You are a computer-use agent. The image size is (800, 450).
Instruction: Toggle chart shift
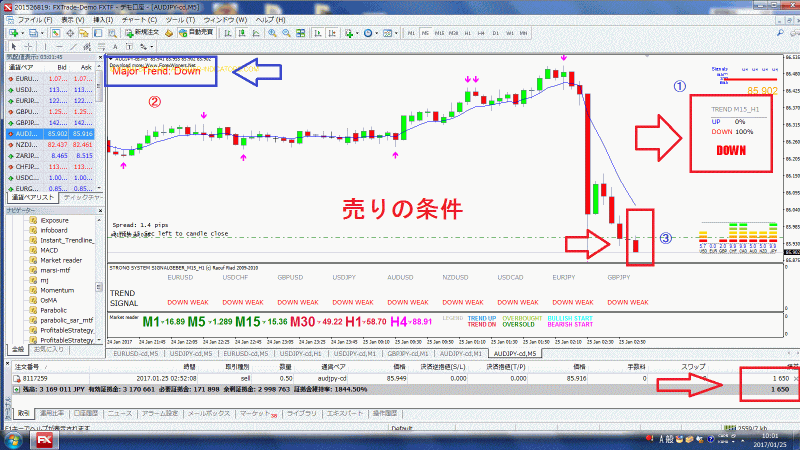(x=332, y=33)
